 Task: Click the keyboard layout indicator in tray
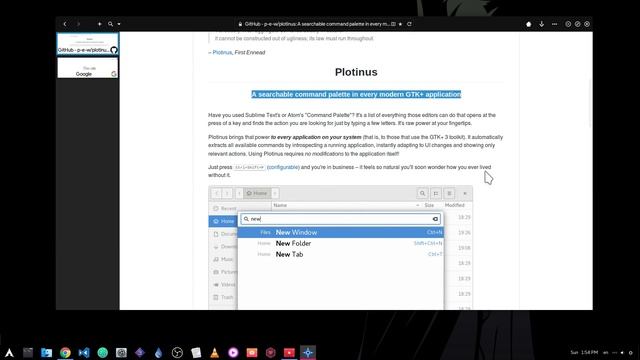click(x=606, y=352)
